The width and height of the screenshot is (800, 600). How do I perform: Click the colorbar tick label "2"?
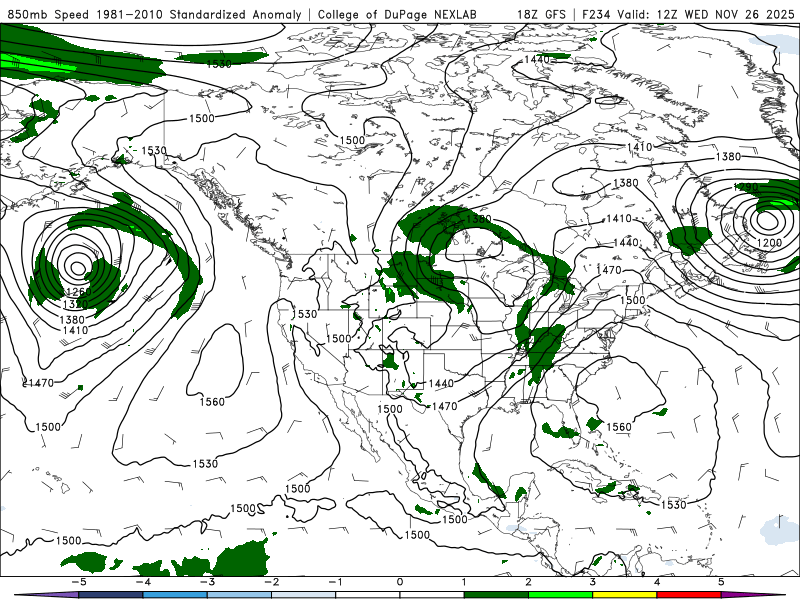point(528,582)
